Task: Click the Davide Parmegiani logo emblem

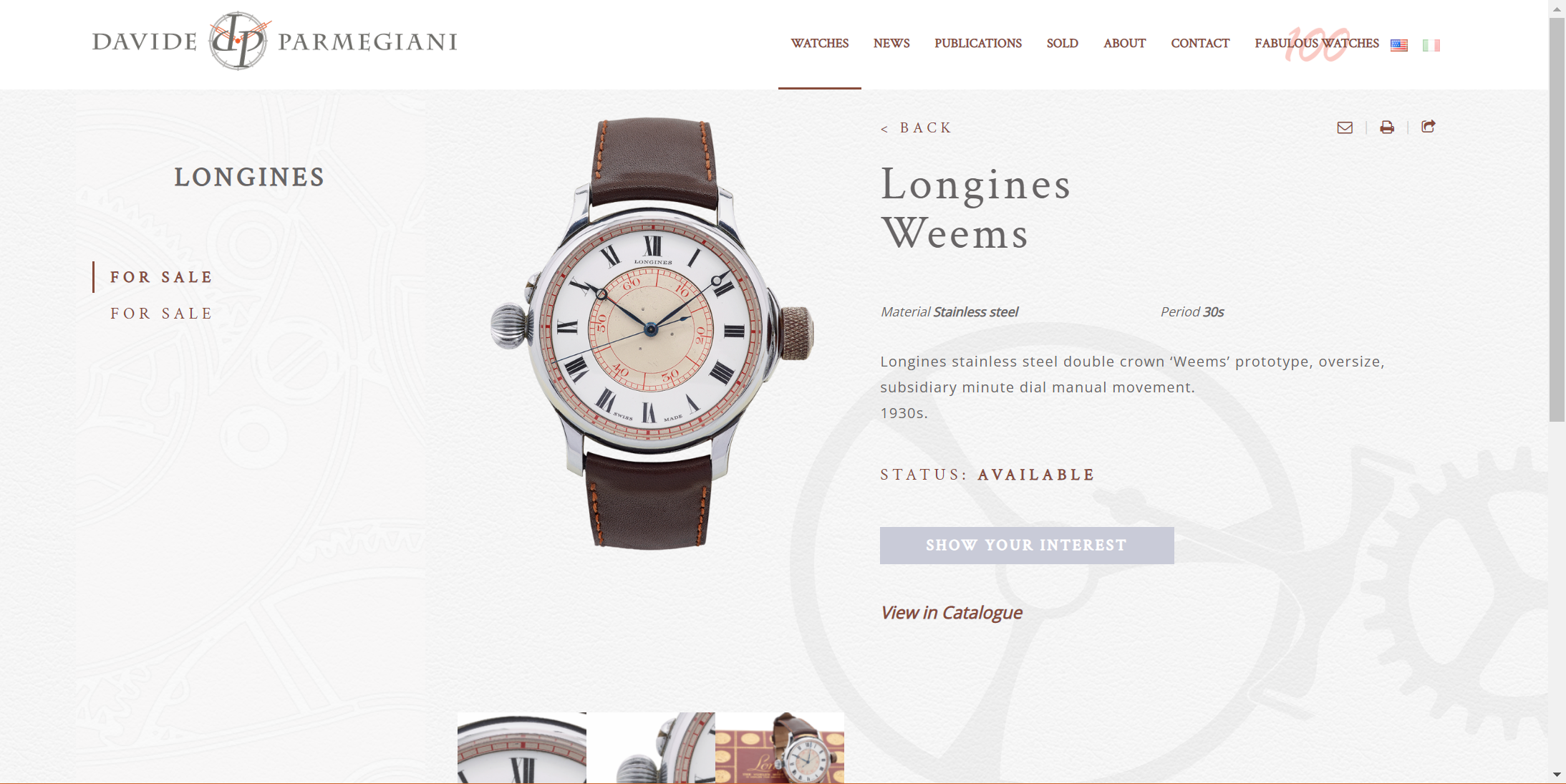Action: [239, 41]
